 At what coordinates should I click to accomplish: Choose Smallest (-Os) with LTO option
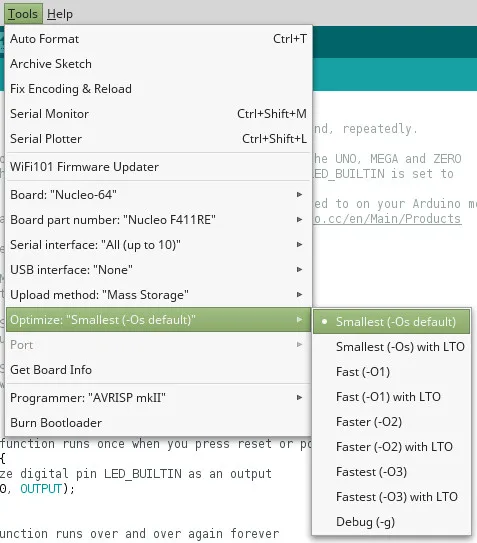391,347
